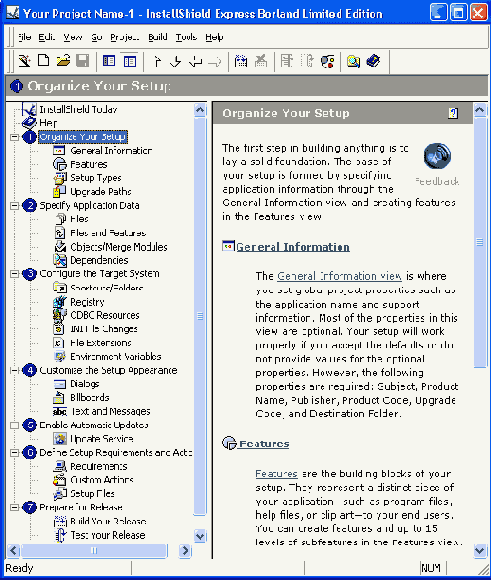Collapse Customize the Setup Appearance node
The image size is (491, 580).
pos(14,370)
